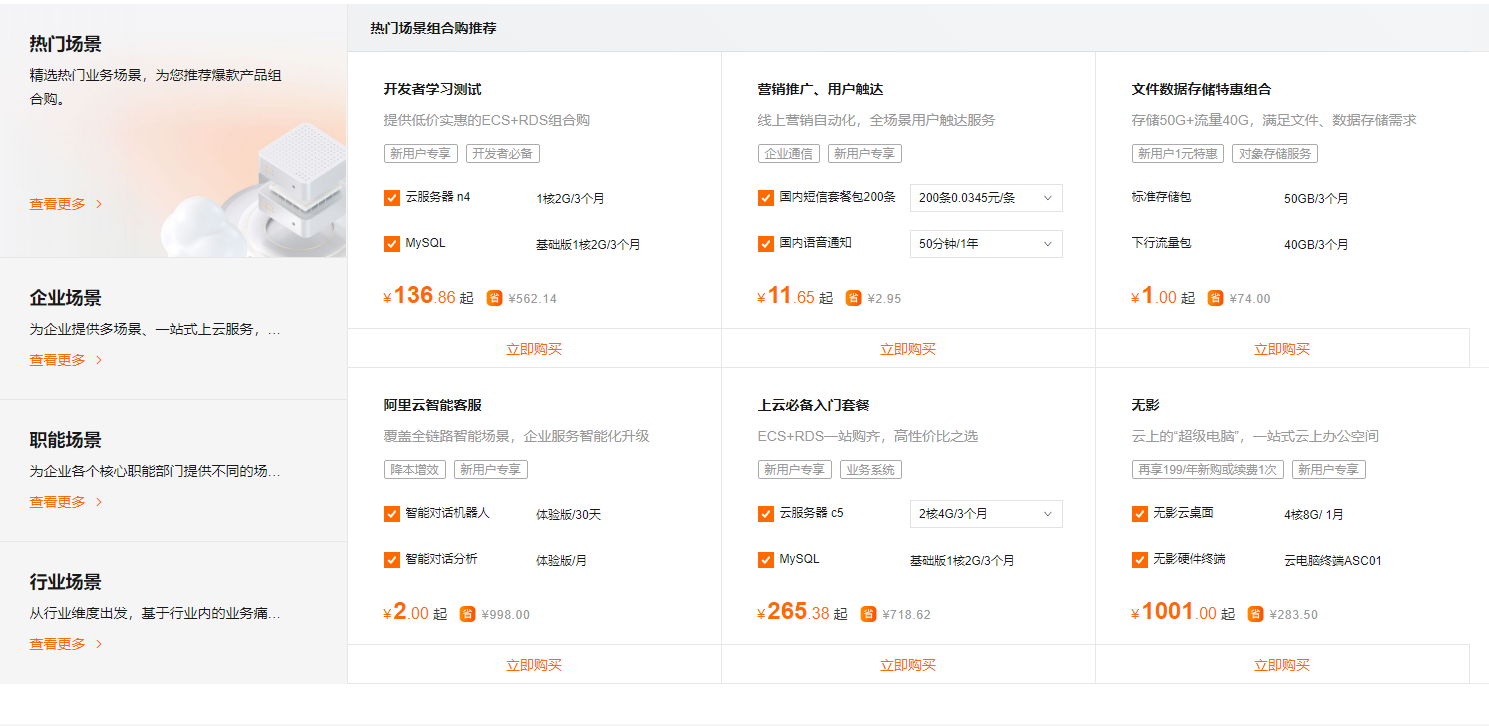Click 立即购买 for 开发者学习测试 package
The width and height of the screenshot is (1489, 726).
pyautogui.click(x=534, y=349)
